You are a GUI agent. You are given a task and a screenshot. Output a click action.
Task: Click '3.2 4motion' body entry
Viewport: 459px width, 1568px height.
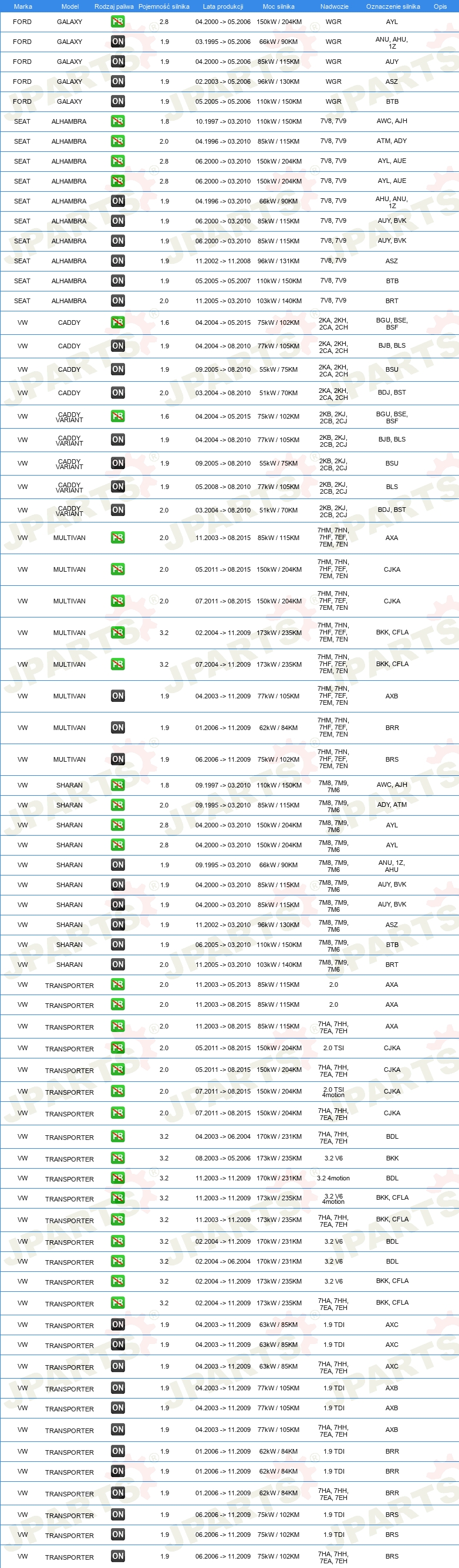[x=333, y=1178]
